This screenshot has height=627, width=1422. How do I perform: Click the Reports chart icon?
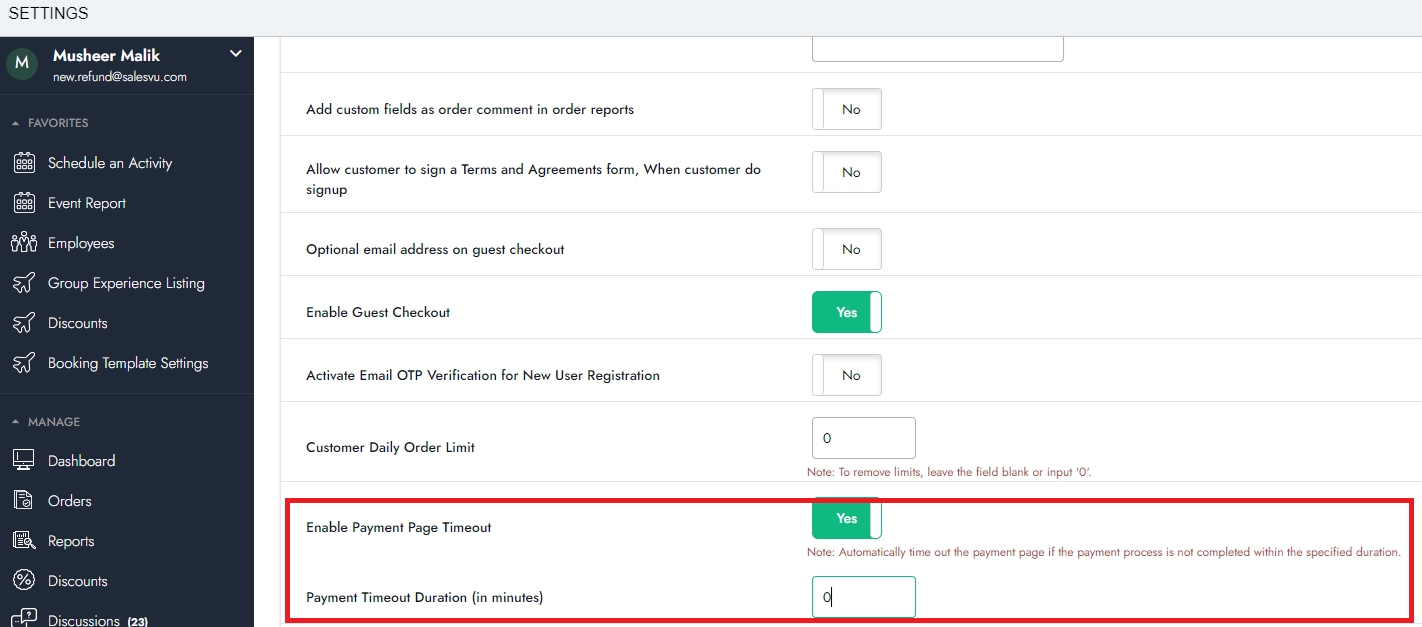tap(24, 541)
